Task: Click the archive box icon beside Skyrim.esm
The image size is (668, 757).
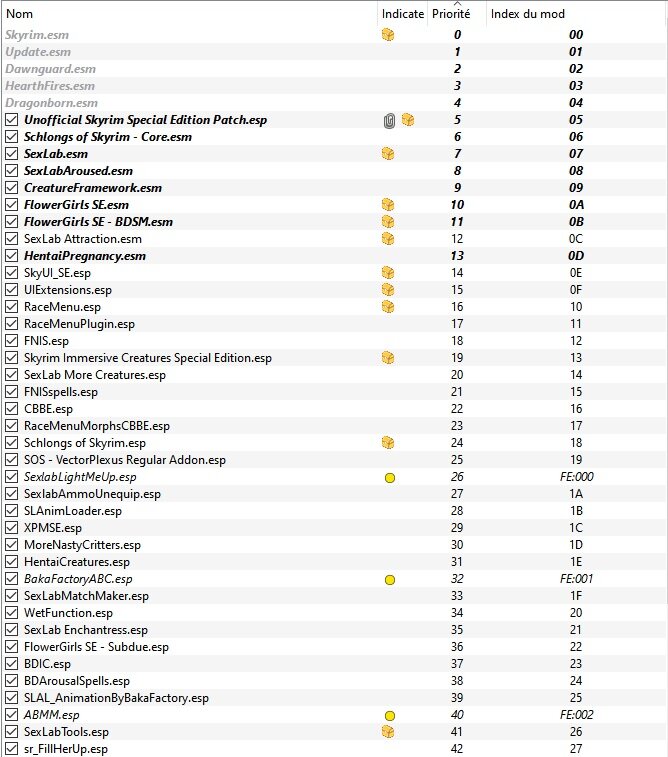Action: click(x=388, y=35)
